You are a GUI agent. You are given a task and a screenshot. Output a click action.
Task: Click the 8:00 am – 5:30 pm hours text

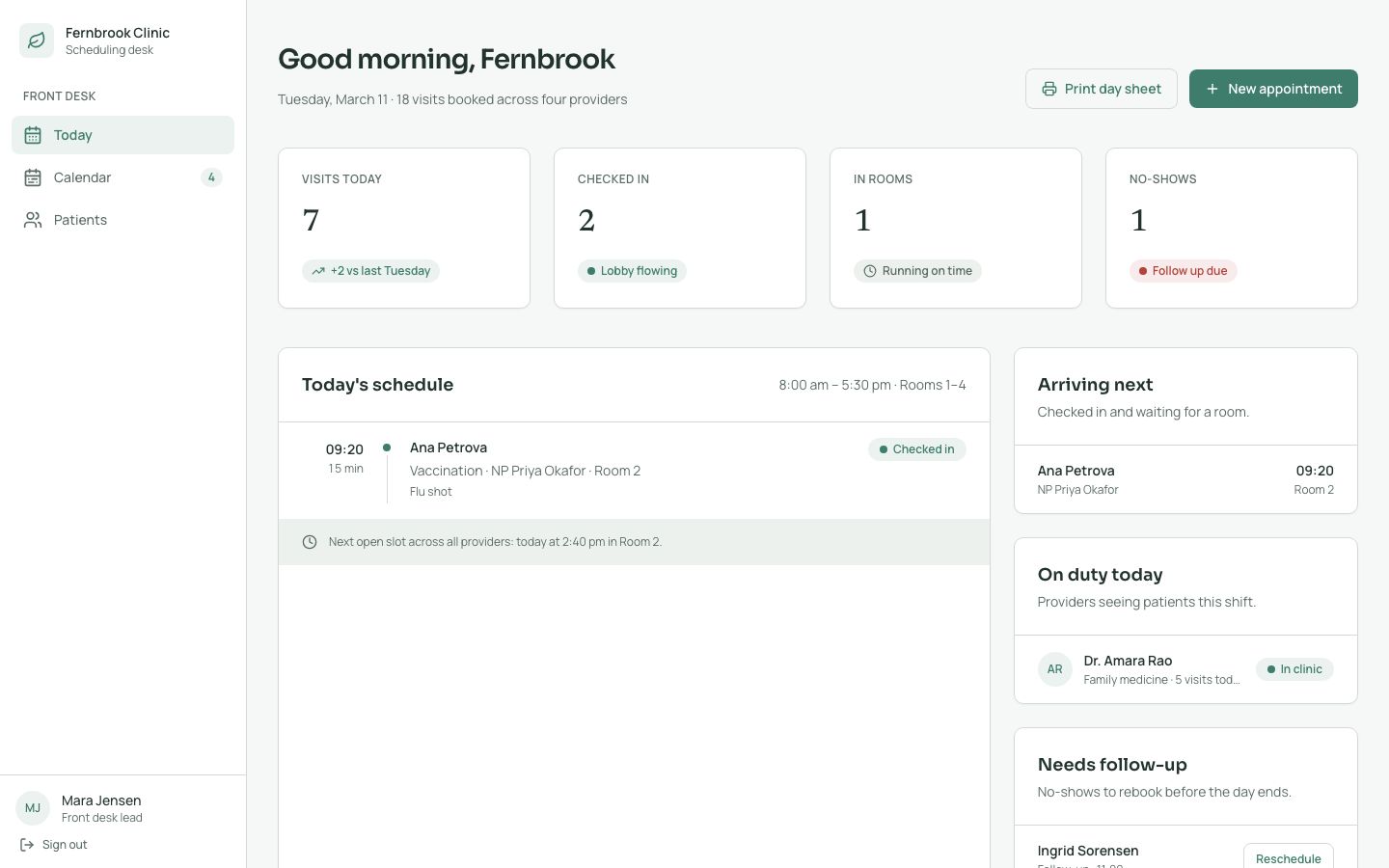[x=872, y=385]
